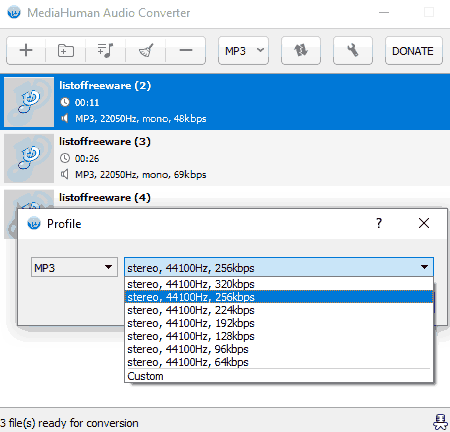
Task: Click the add from playlist music icon
Action: tap(105, 51)
